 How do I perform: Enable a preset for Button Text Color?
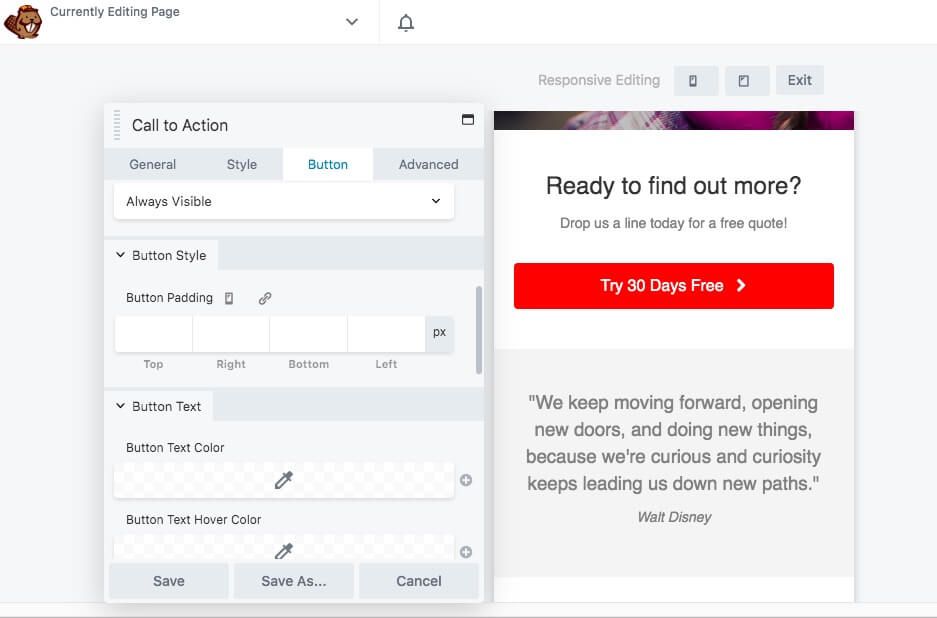(x=466, y=480)
